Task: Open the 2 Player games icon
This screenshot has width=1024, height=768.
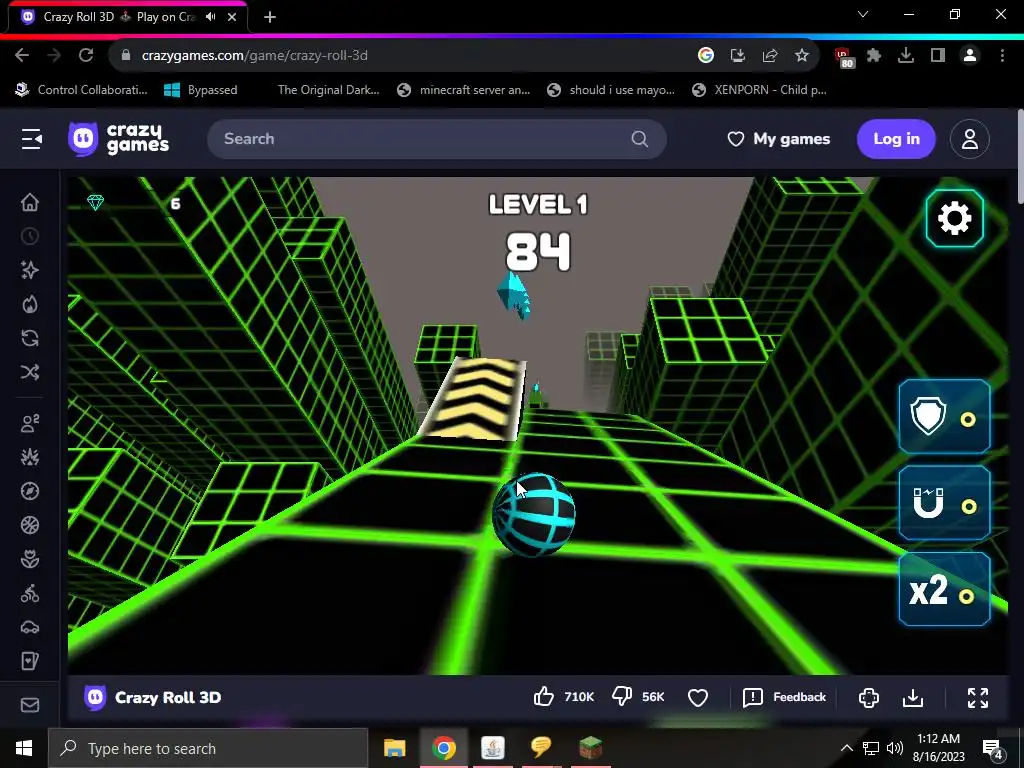Action: click(x=30, y=423)
